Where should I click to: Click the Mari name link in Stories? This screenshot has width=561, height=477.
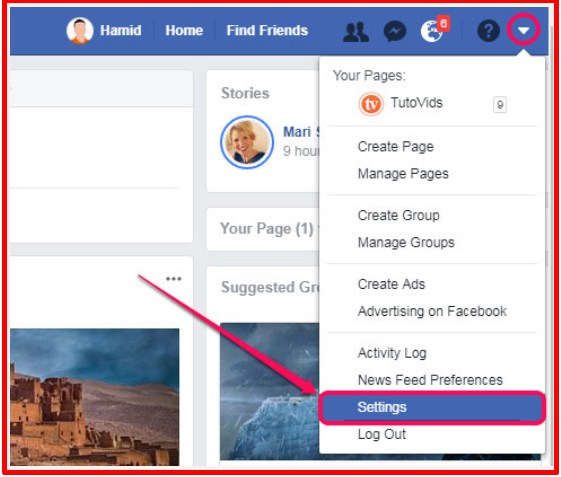coord(301,132)
